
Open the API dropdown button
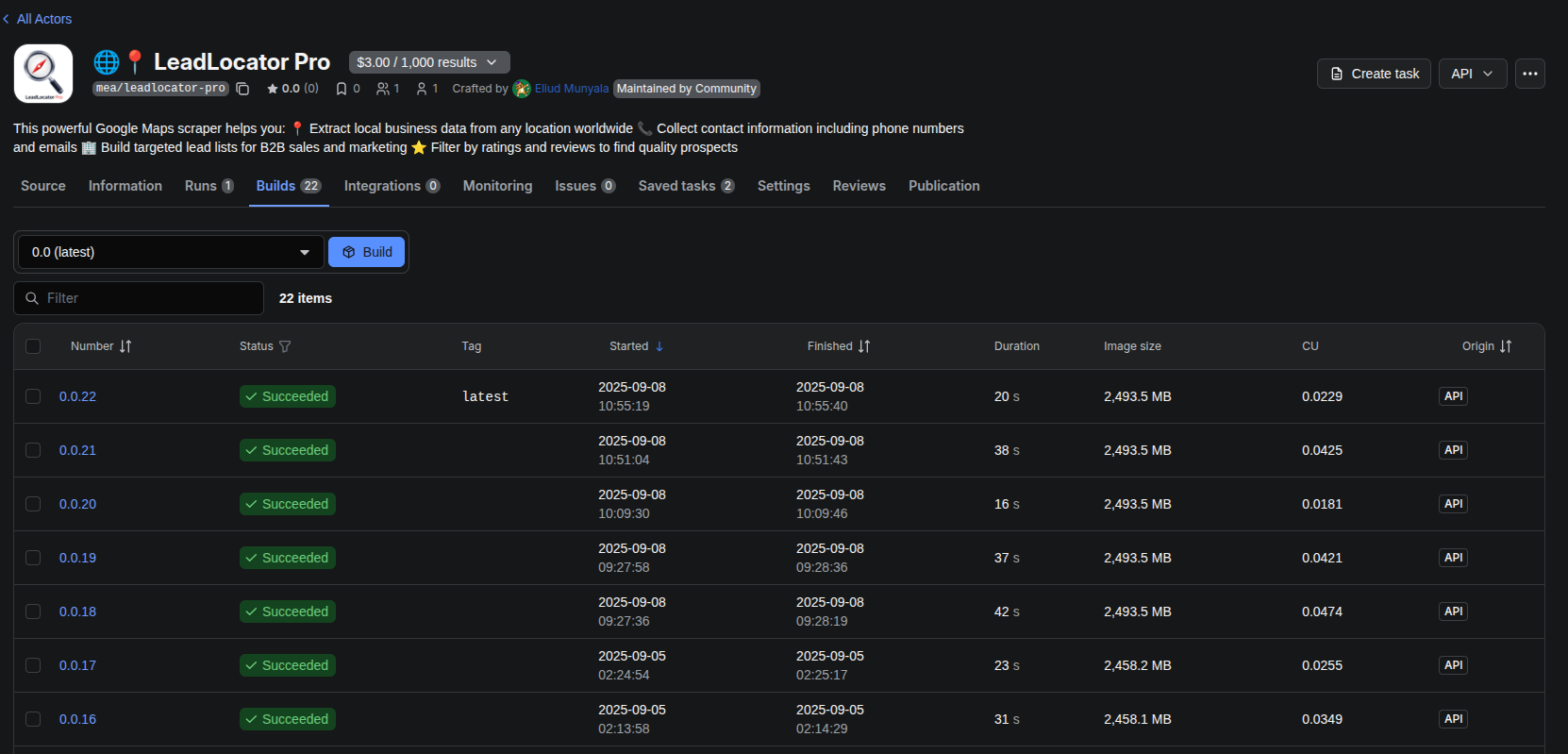pos(1472,74)
